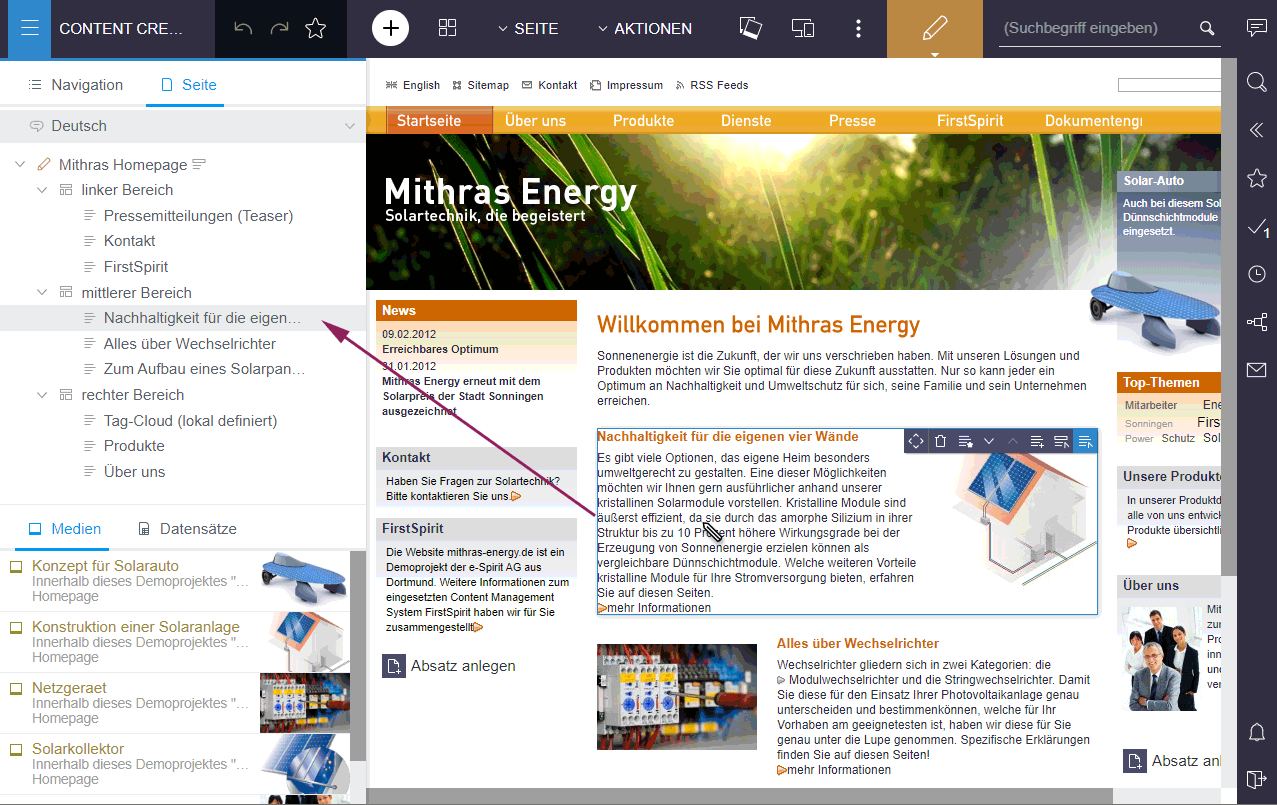Open the chat messages icon
Viewport: 1277px width, 805px height.
[1256, 28]
